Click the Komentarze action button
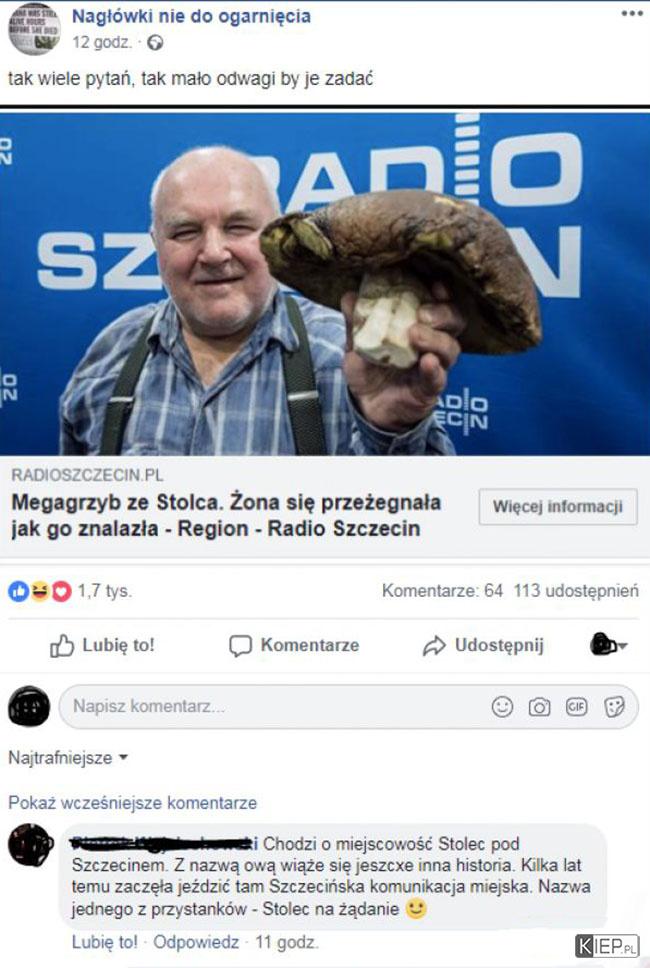 point(294,646)
